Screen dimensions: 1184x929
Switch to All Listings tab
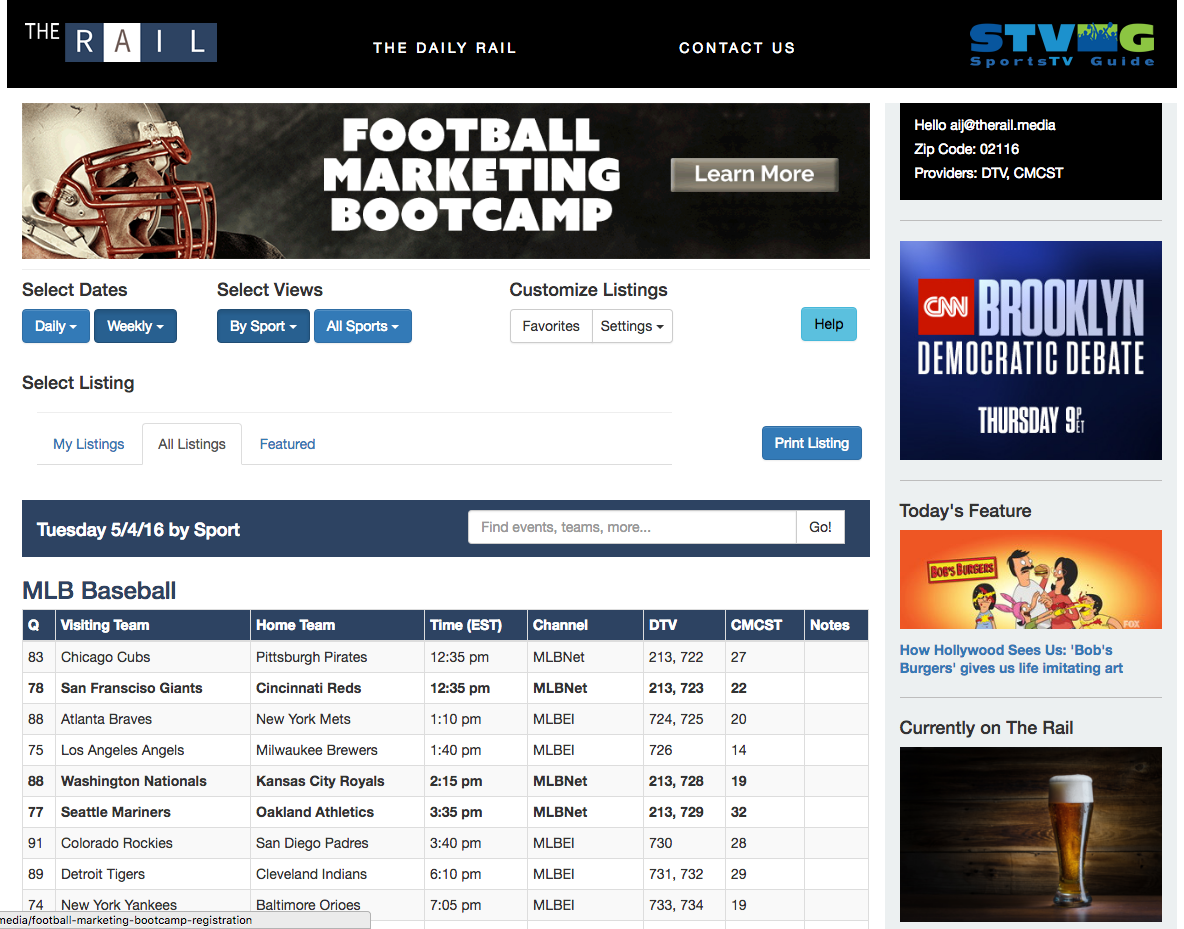pos(192,444)
